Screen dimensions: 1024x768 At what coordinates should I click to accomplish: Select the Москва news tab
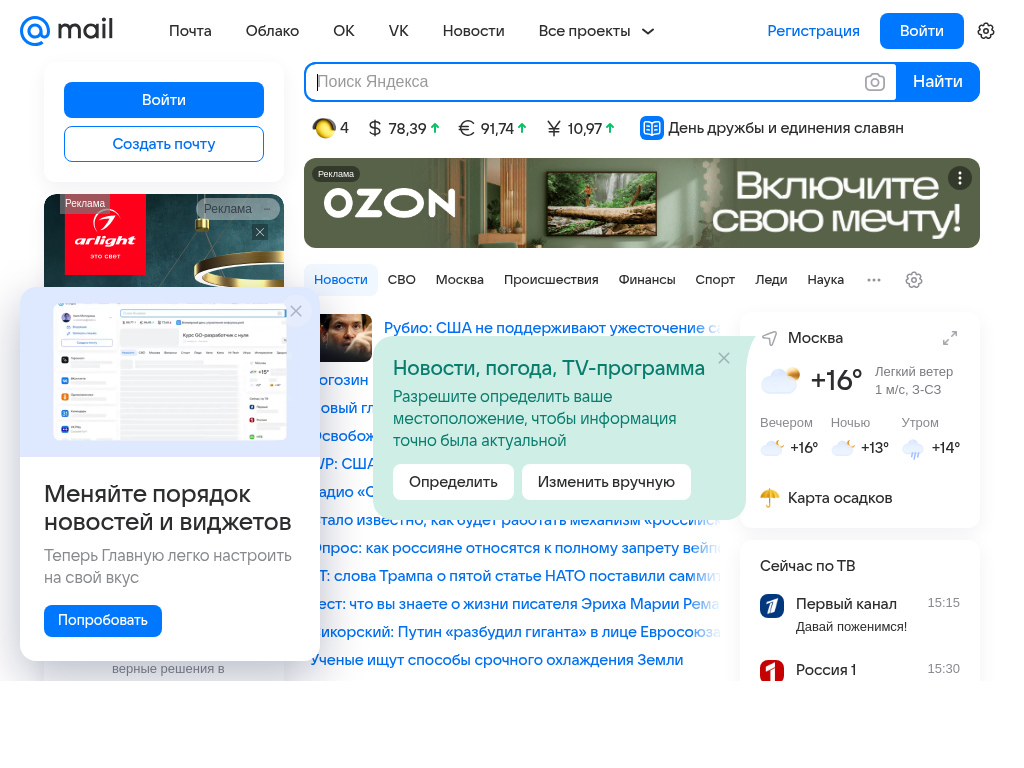coord(460,280)
